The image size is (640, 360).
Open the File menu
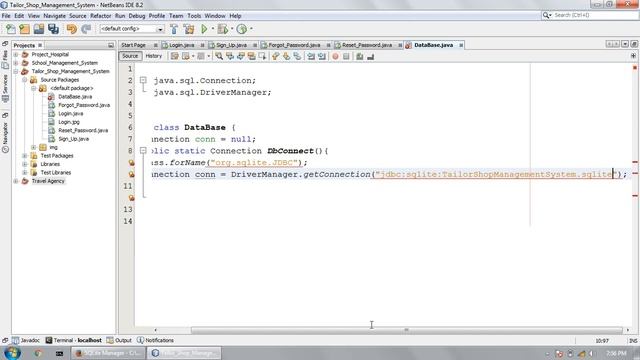click(x=6, y=16)
